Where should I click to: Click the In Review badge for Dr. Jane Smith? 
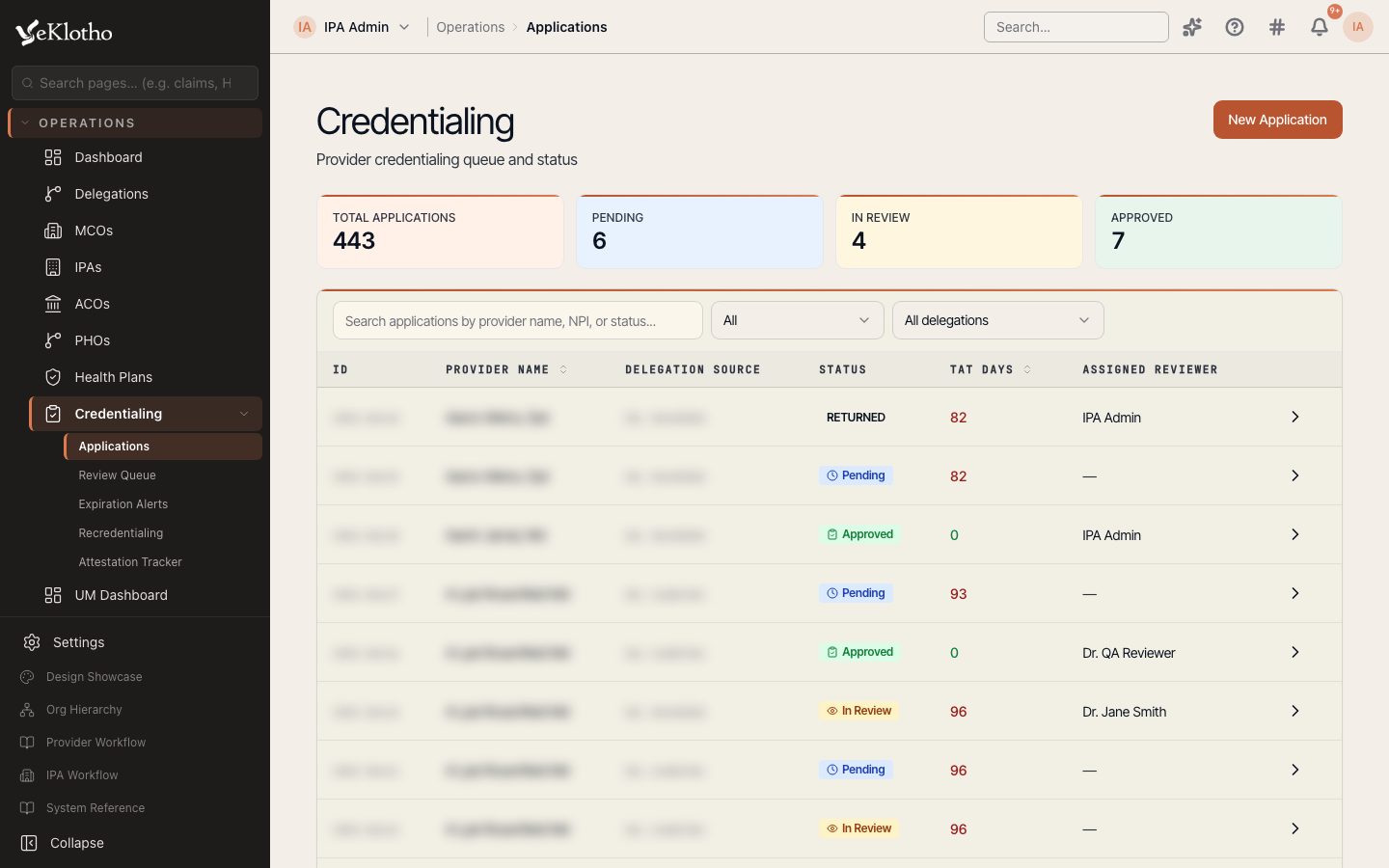[x=858, y=711]
